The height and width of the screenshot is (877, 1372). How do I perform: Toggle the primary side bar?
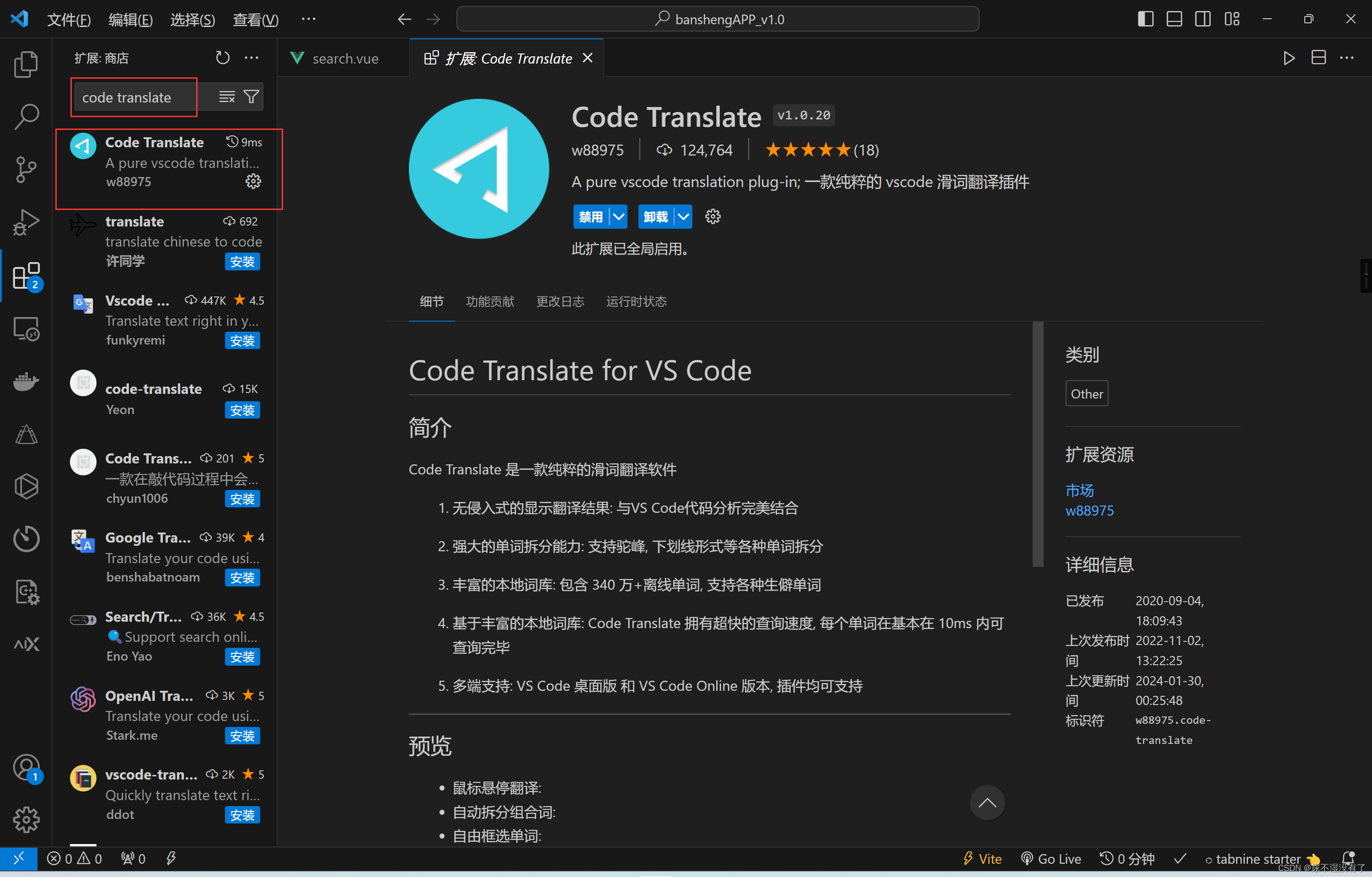pyautogui.click(x=1145, y=19)
